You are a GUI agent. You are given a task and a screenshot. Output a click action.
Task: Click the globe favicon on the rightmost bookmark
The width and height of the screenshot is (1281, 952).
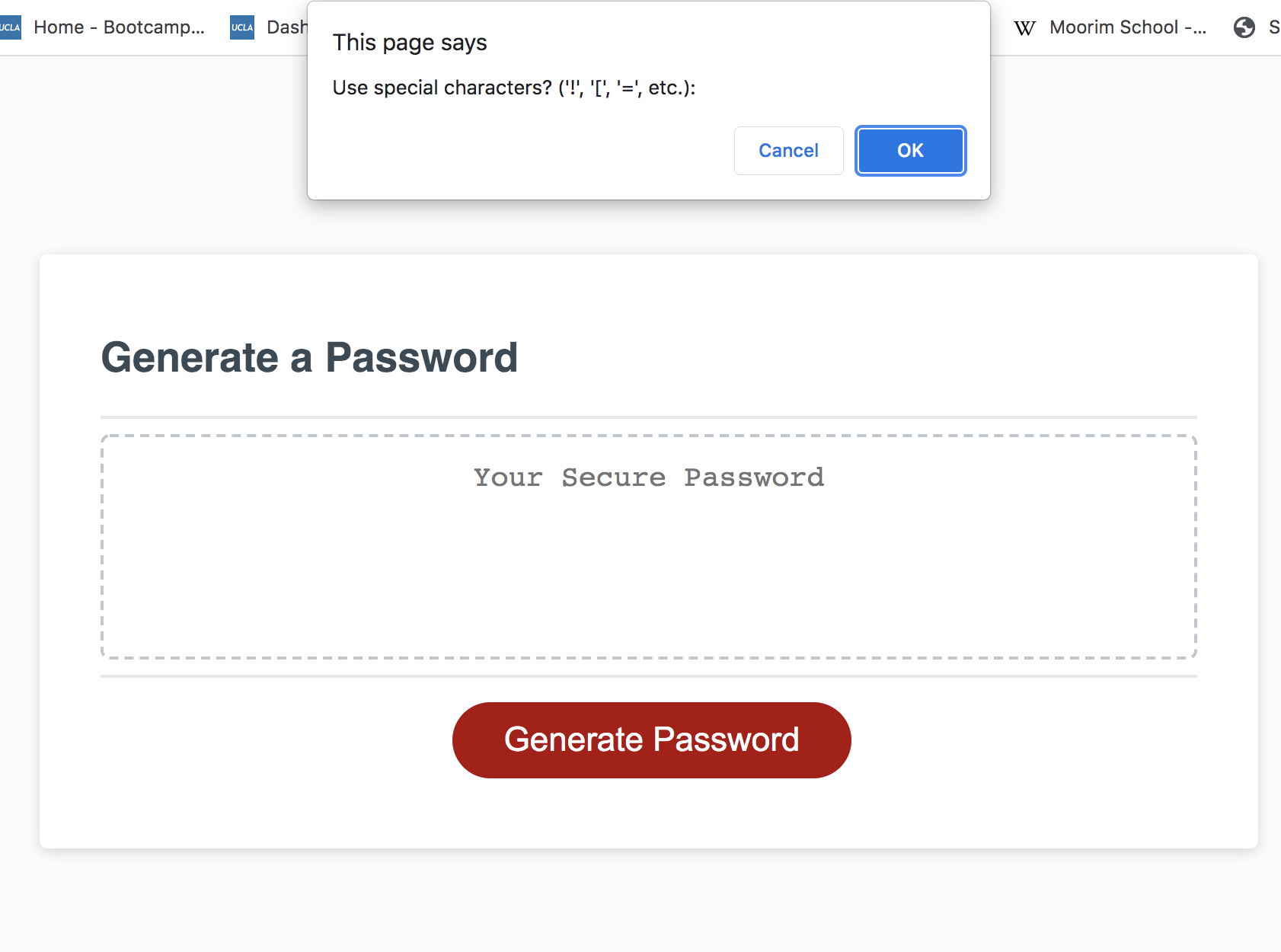point(1244,27)
